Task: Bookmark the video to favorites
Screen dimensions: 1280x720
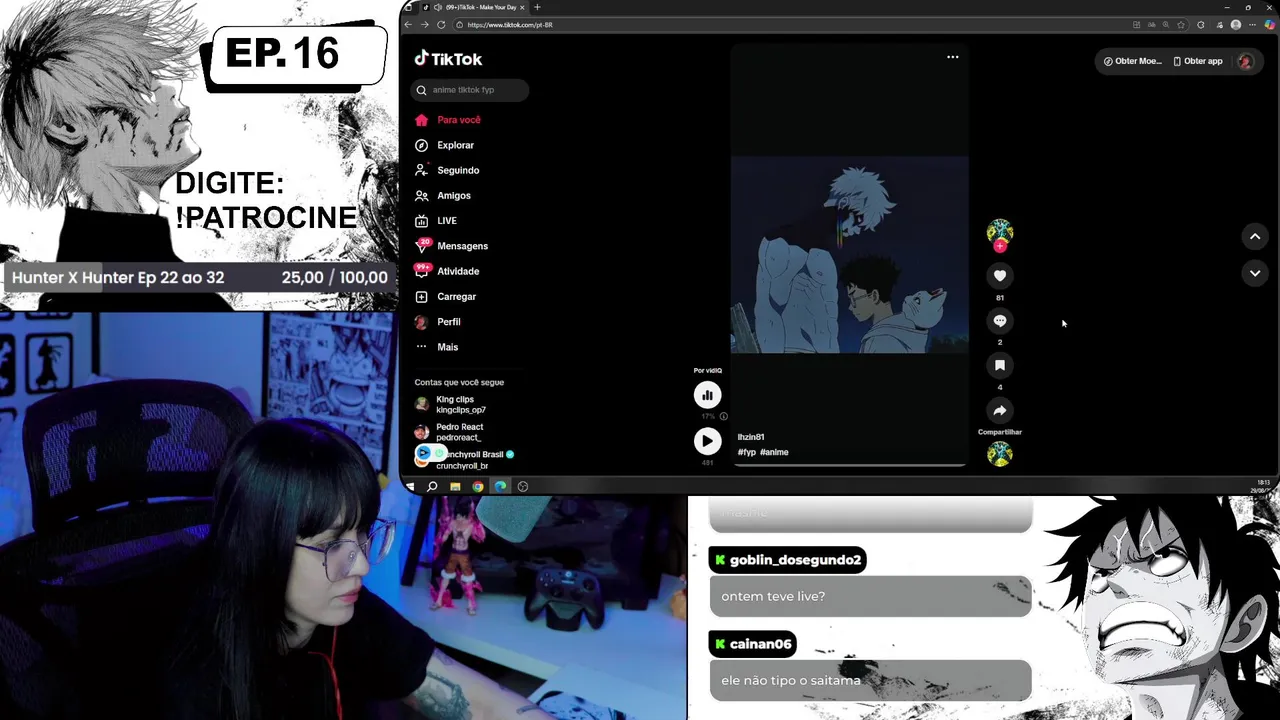Action: point(1000,366)
